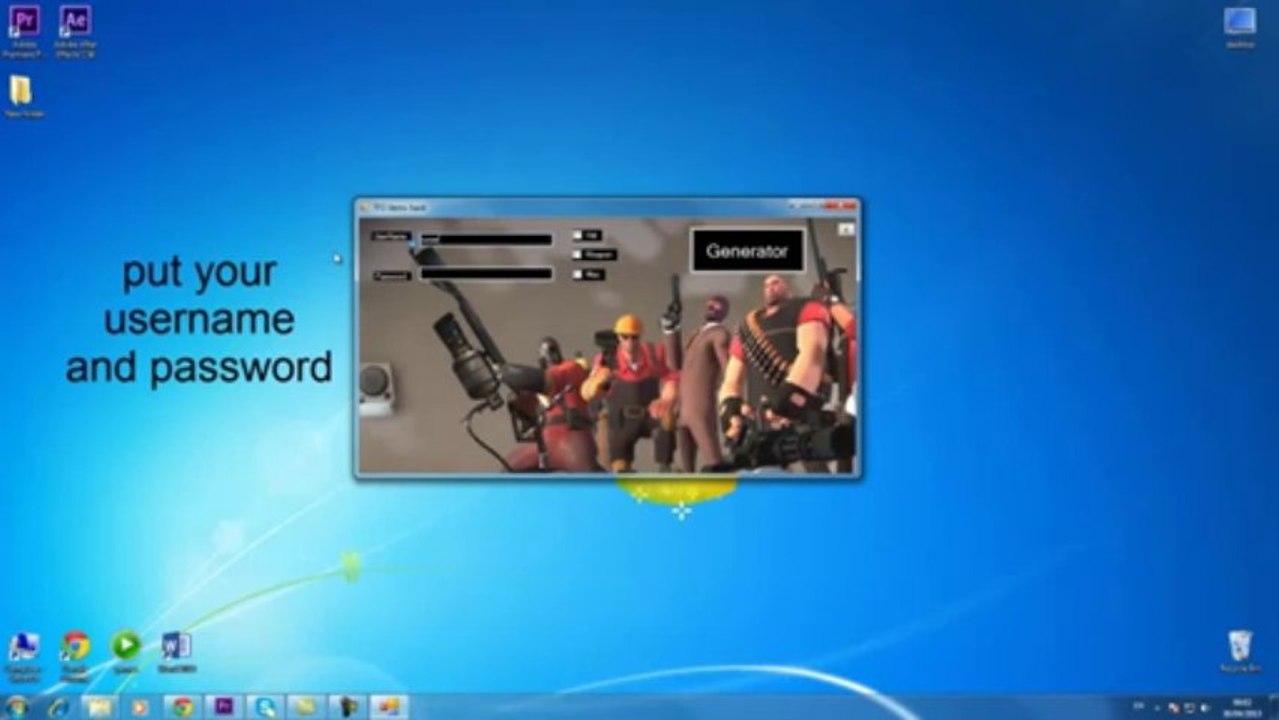The width and height of the screenshot is (1279, 720).
Task: Open the yellow folder taskbar item
Action: pyautogui.click(x=306, y=707)
